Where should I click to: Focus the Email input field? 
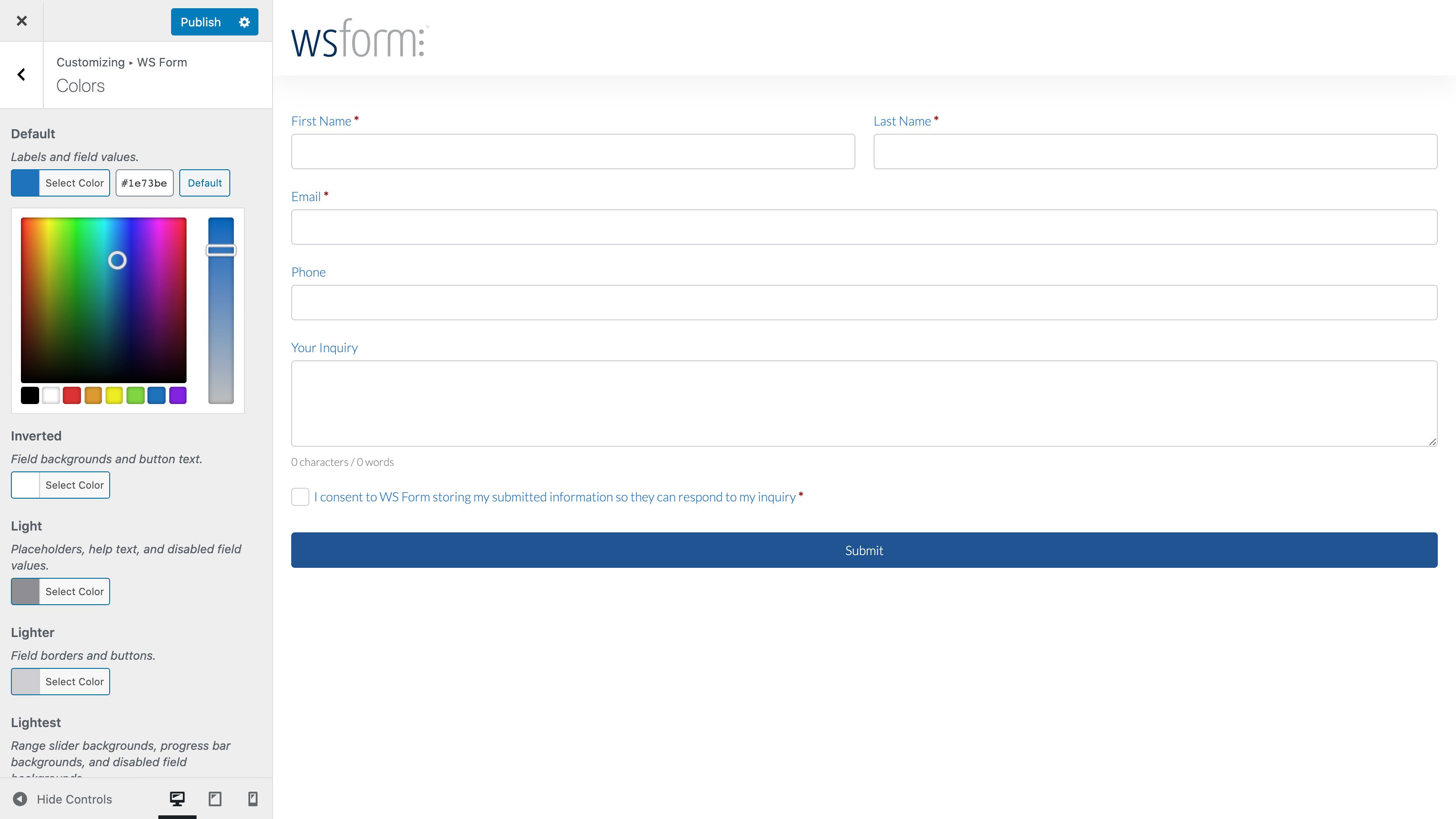click(864, 227)
